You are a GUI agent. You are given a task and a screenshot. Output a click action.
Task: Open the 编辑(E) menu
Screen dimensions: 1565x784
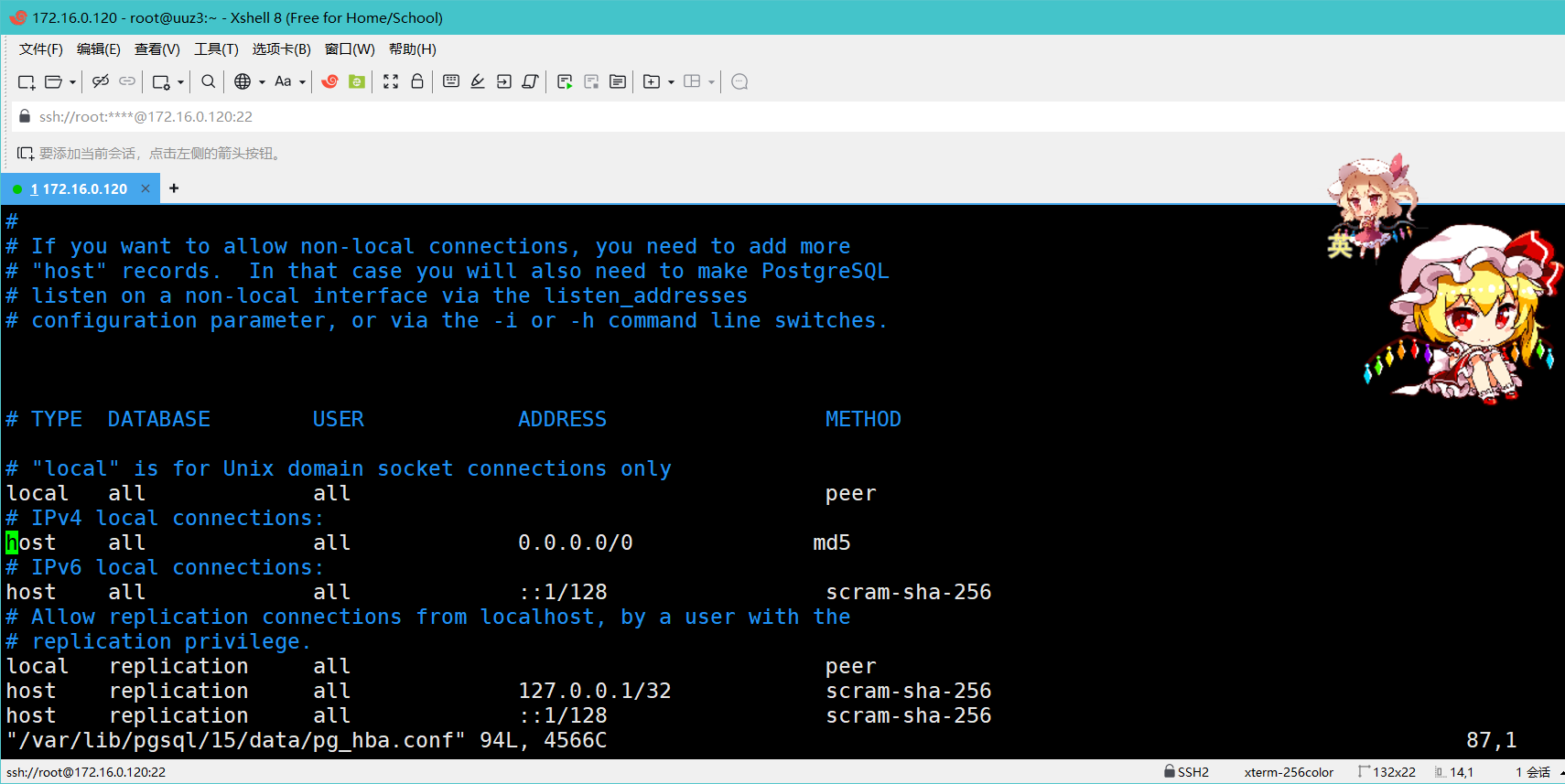[x=99, y=49]
